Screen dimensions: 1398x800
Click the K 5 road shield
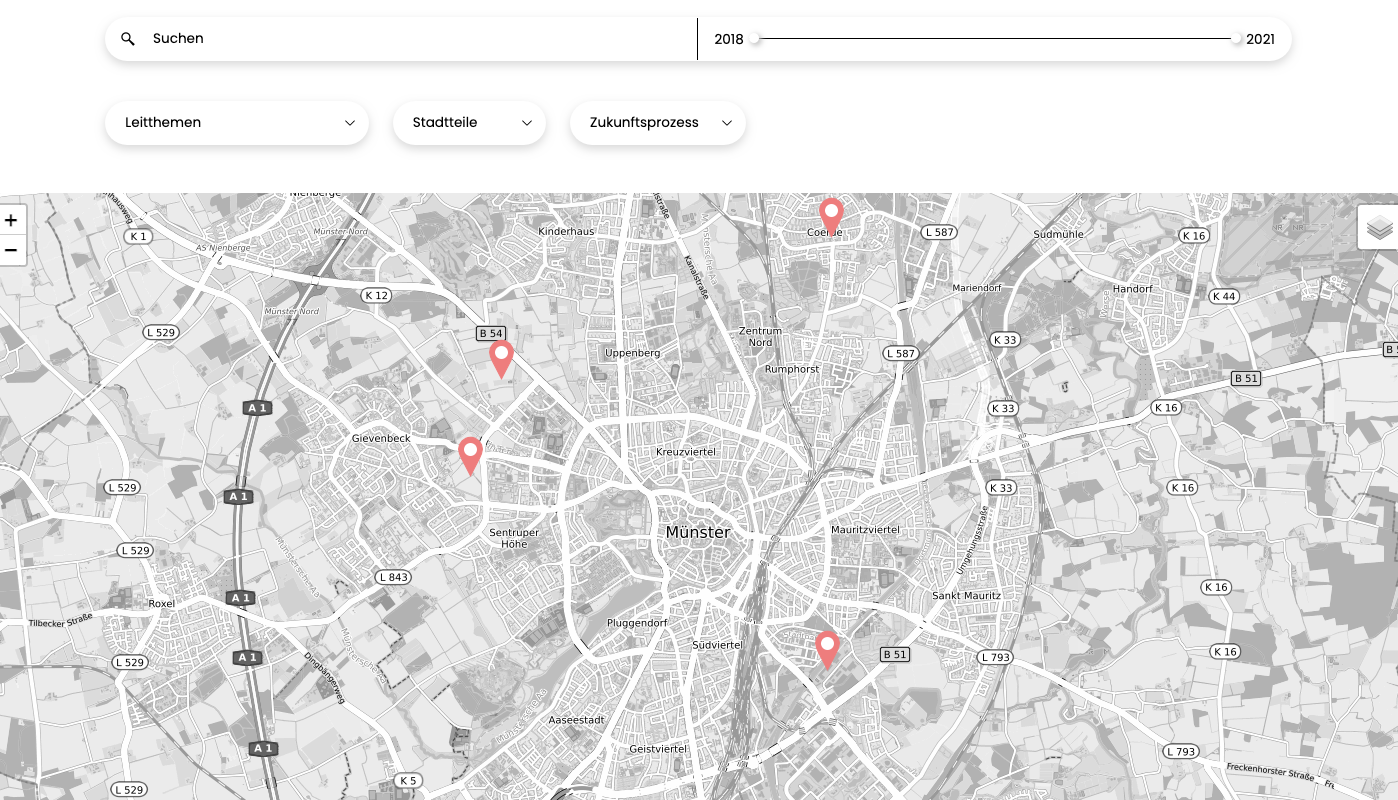(407, 780)
